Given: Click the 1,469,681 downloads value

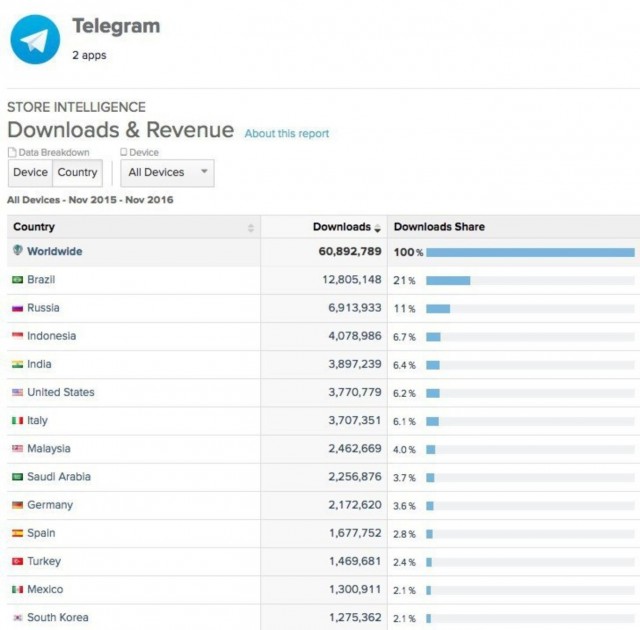Looking at the screenshot, I should coord(355,561).
